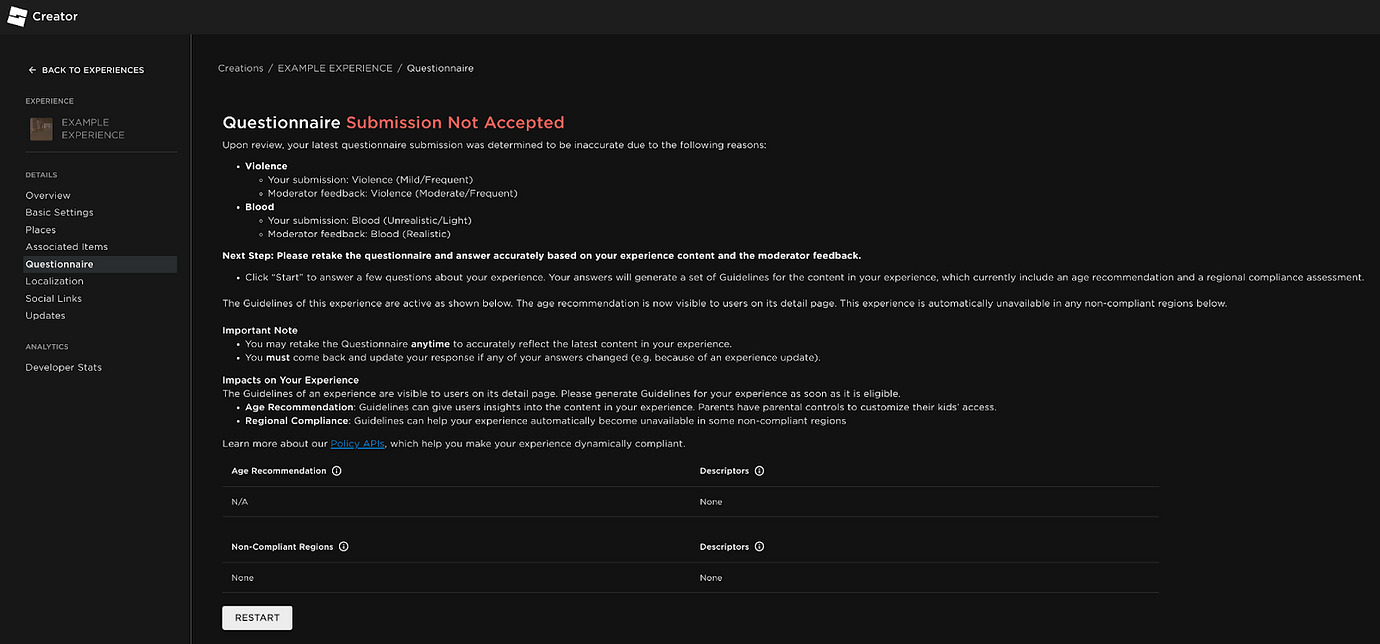The image size is (1380, 644).
Task: Click EXAMPLE EXPERIENCE breadcrumb link
Action: click(334, 68)
